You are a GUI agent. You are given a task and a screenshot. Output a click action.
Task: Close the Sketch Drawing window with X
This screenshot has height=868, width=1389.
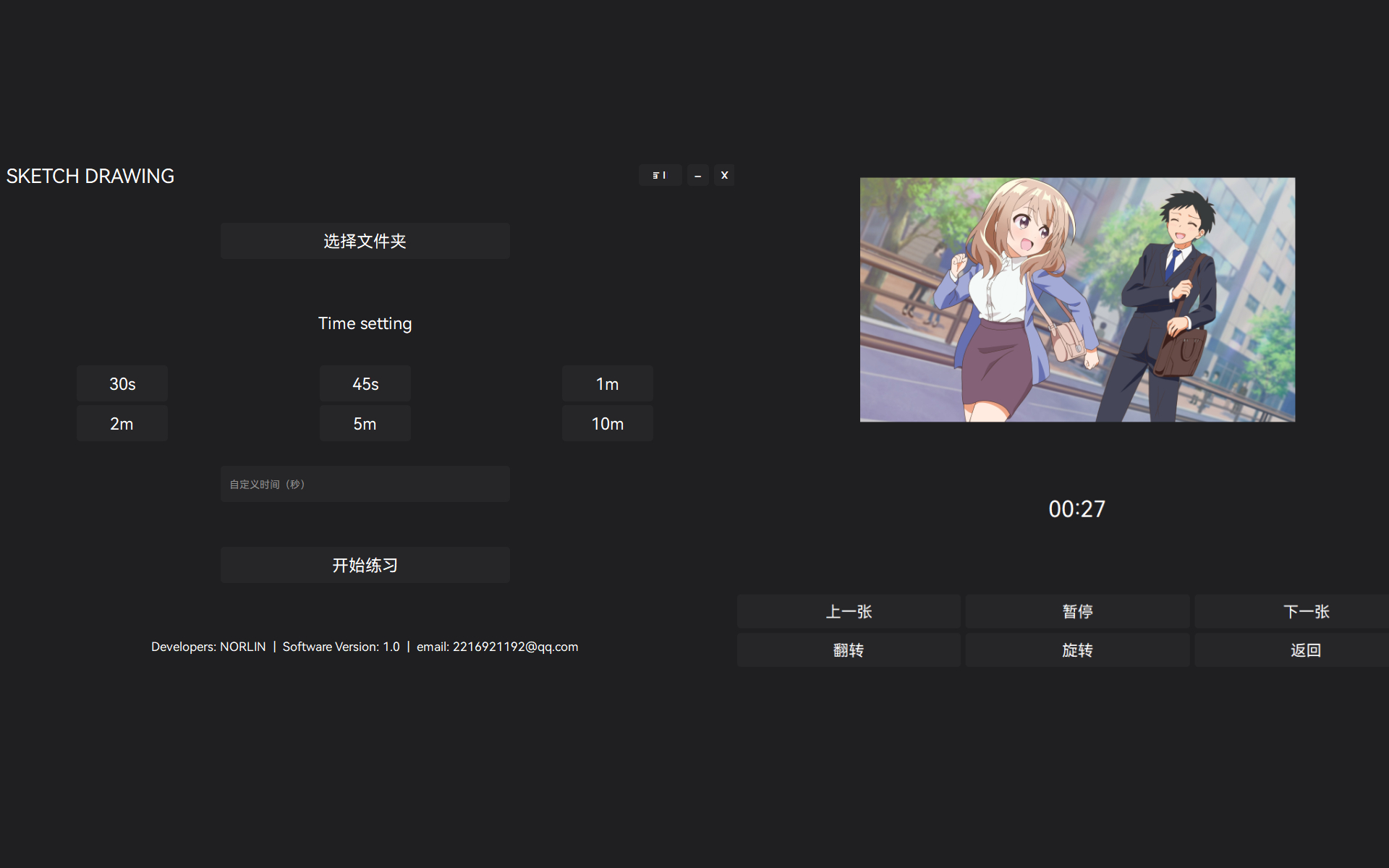[x=724, y=175]
